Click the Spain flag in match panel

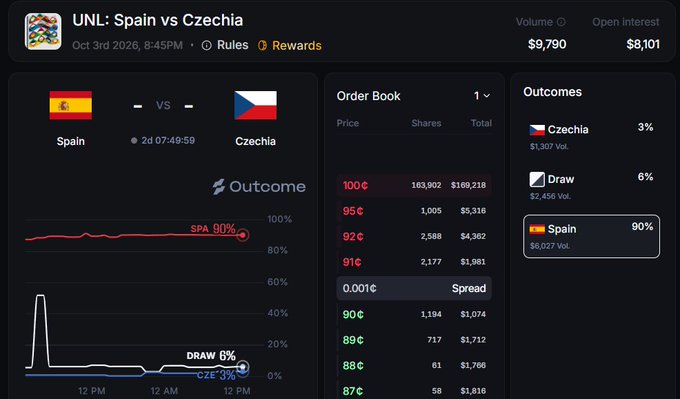[x=71, y=105]
